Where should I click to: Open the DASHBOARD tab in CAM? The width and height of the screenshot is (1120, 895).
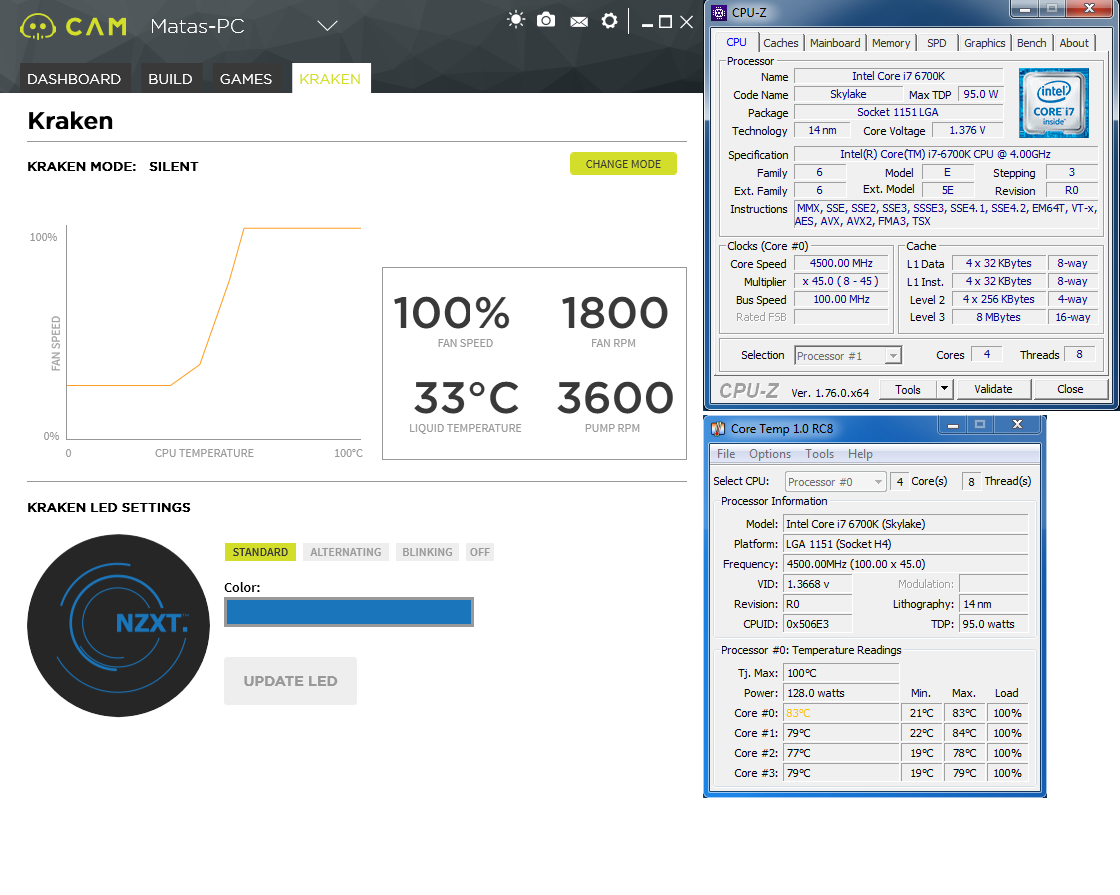pyautogui.click(x=74, y=79)
